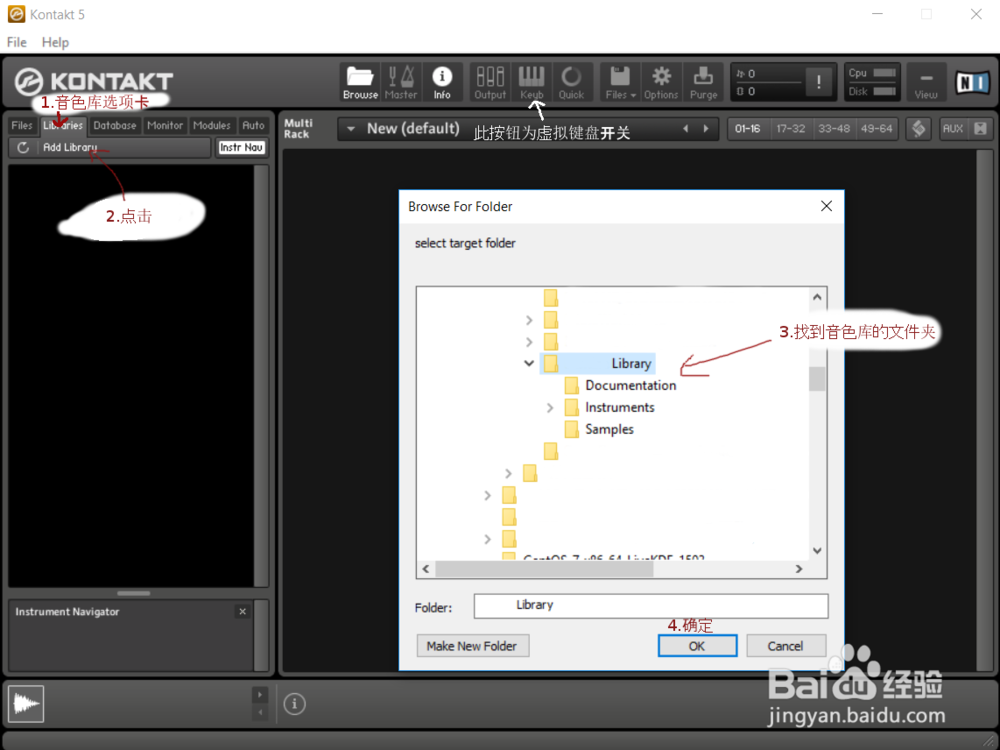Switch to the Auto tab
The width and height of the screenshot is (1000, 750).
pyautogui.click(x=253, y=126)
